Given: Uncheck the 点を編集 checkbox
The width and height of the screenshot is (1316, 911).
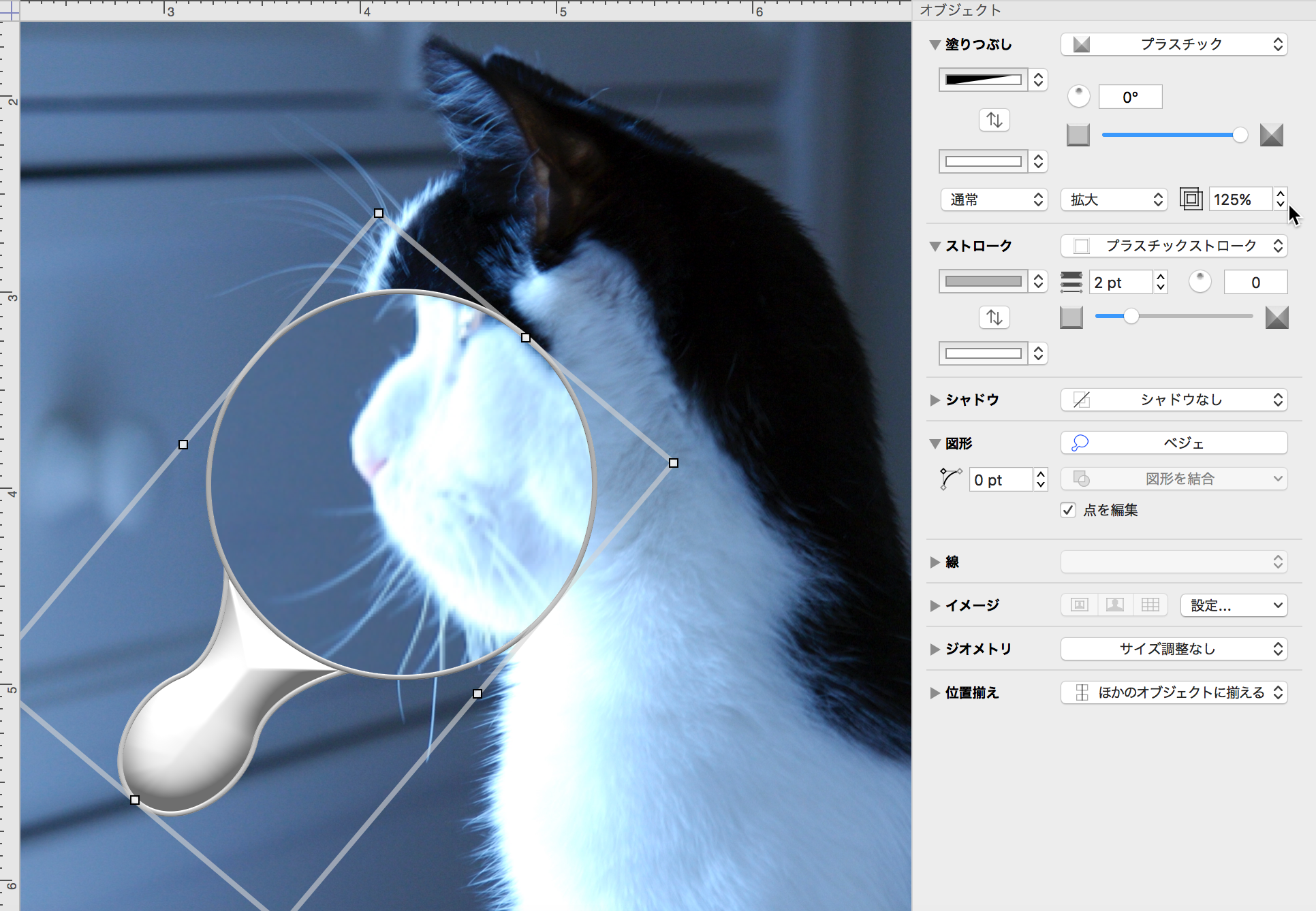Looking at the screenshot, I should [1067, 510].
